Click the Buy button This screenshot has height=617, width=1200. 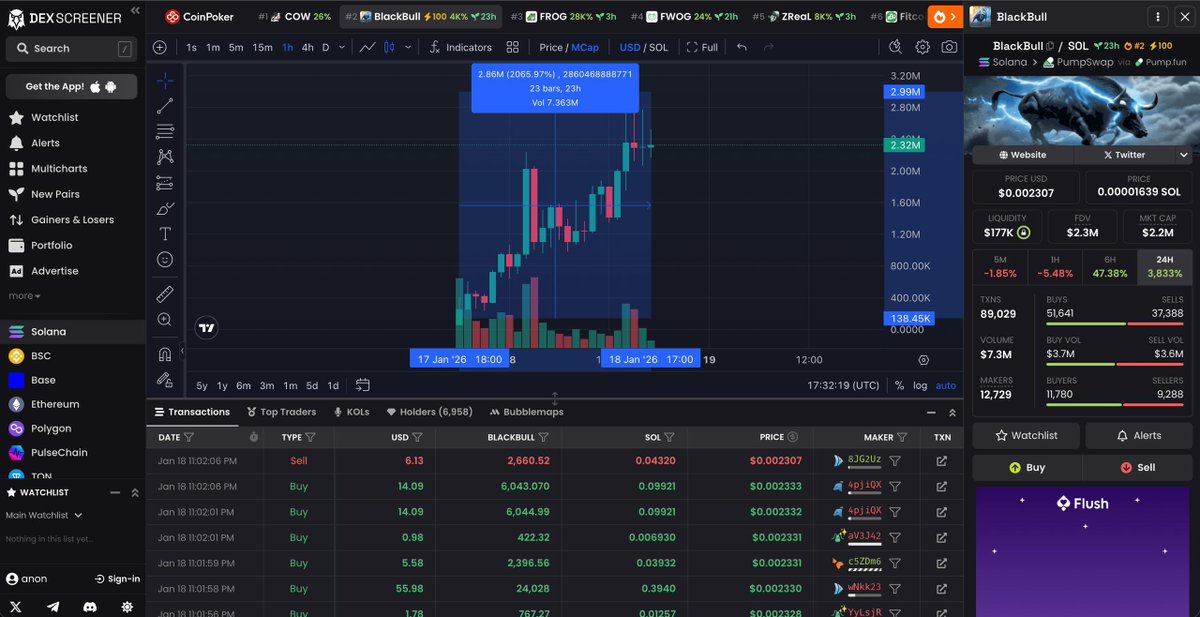pyautogui.click(x=1027, y=467)
